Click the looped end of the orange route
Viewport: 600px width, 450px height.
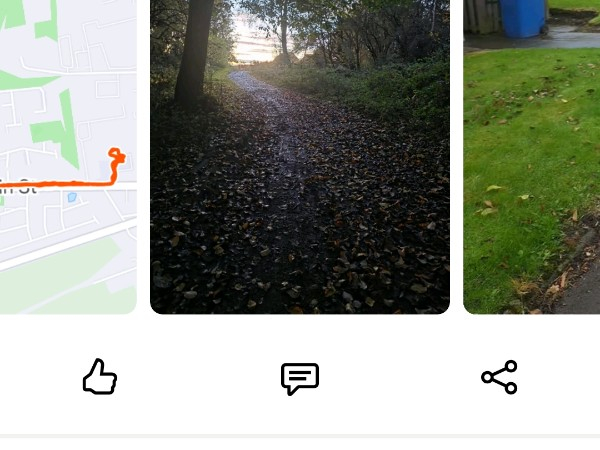pos(117,155)
